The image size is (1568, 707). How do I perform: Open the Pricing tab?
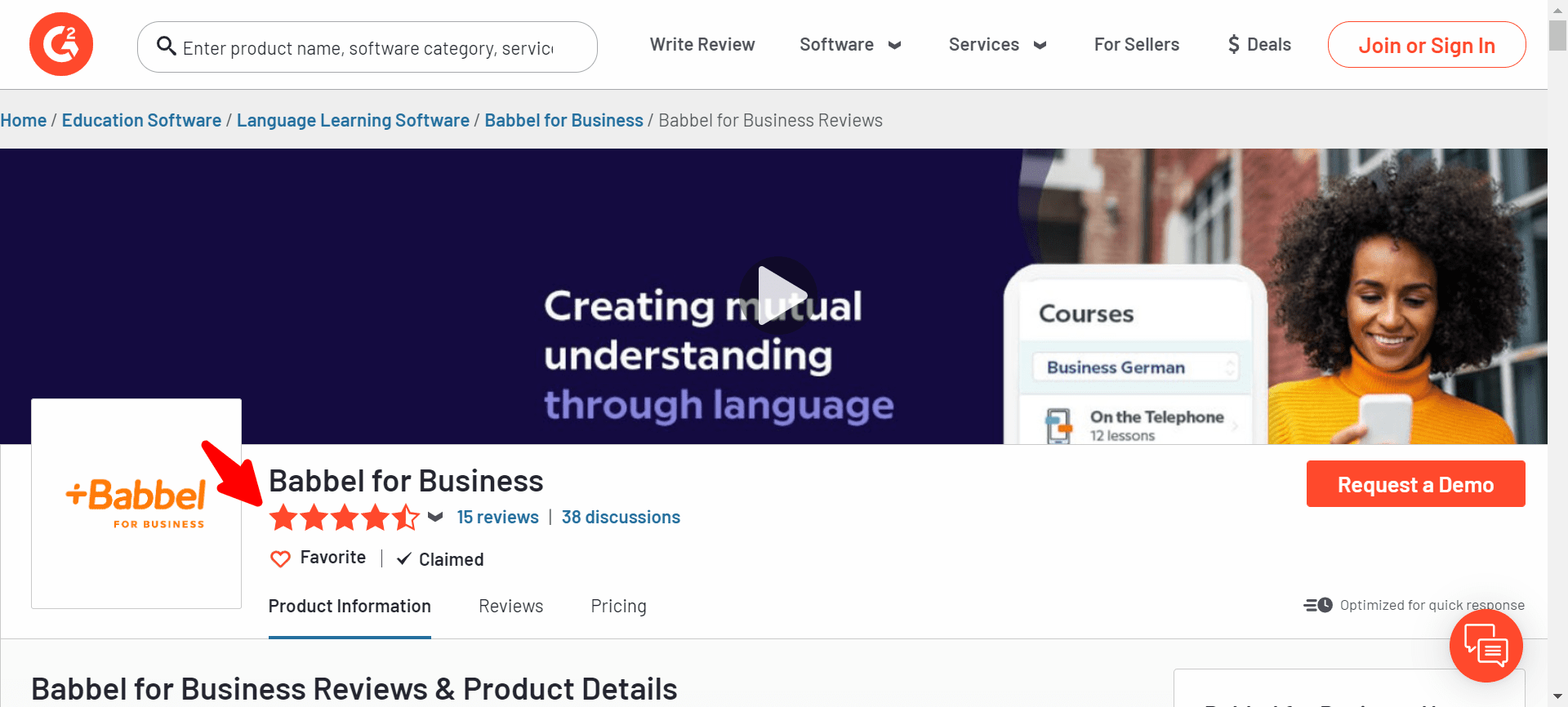coord(618,606)
